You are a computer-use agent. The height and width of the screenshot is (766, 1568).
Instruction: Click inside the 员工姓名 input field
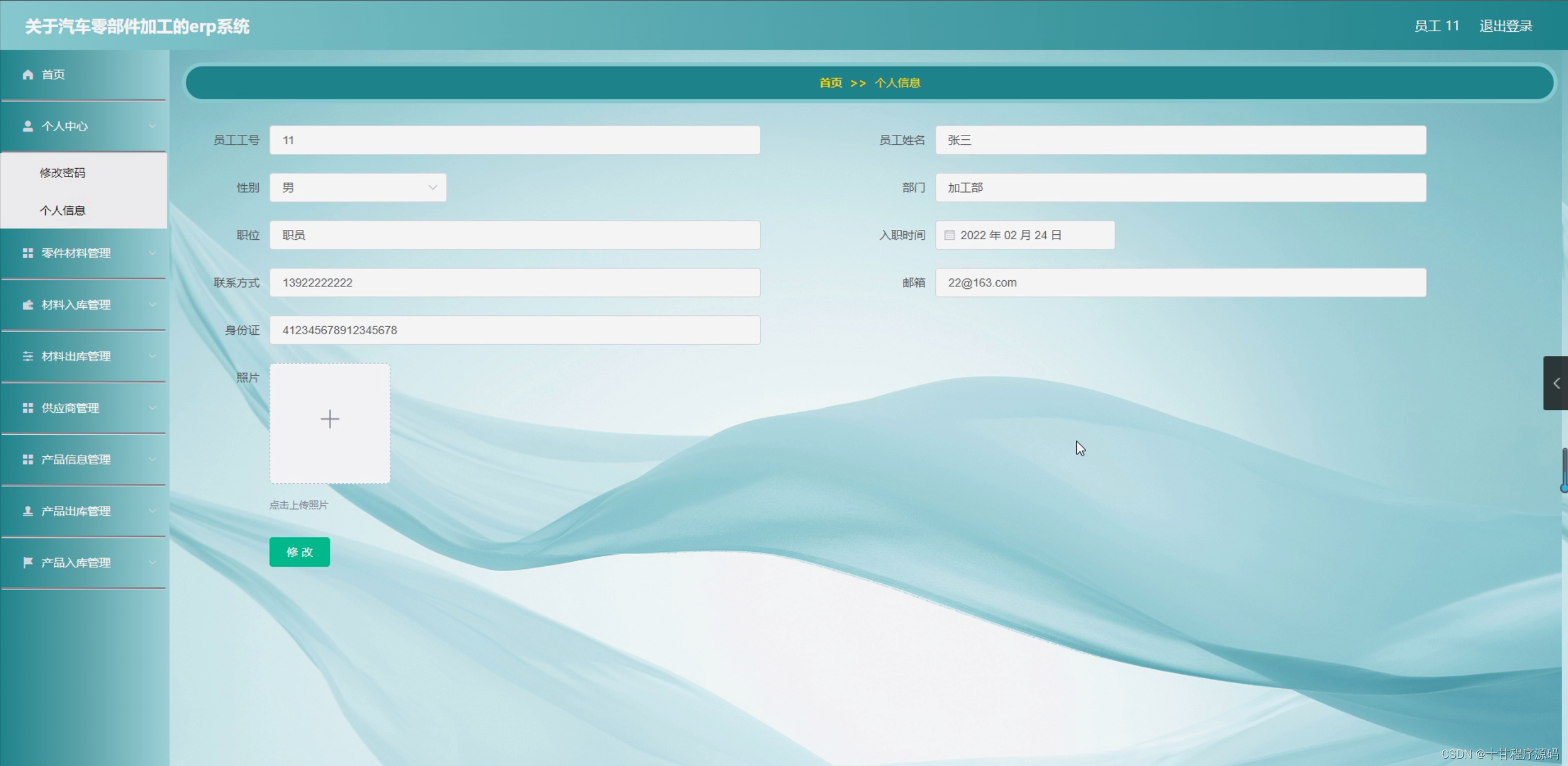coord(1179,140)
